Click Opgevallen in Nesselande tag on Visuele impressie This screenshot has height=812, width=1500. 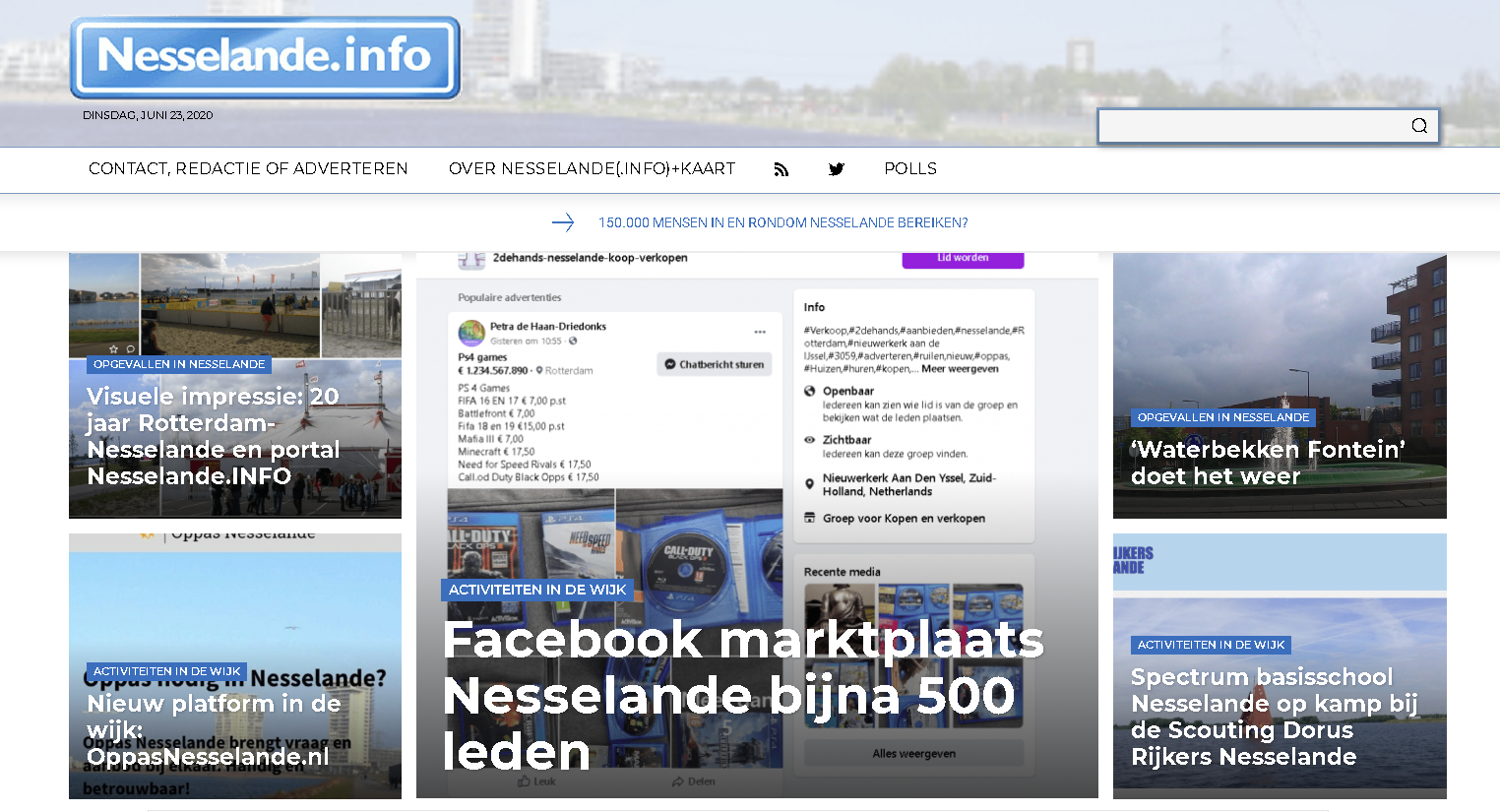pyautogui.click(x=179, y=364)
